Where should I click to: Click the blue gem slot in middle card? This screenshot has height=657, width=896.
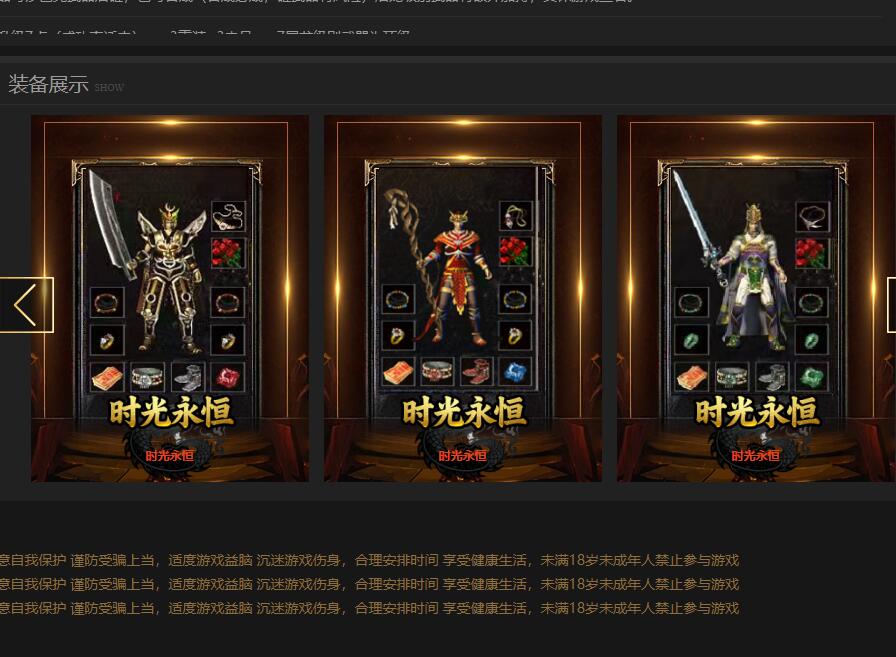515,373
